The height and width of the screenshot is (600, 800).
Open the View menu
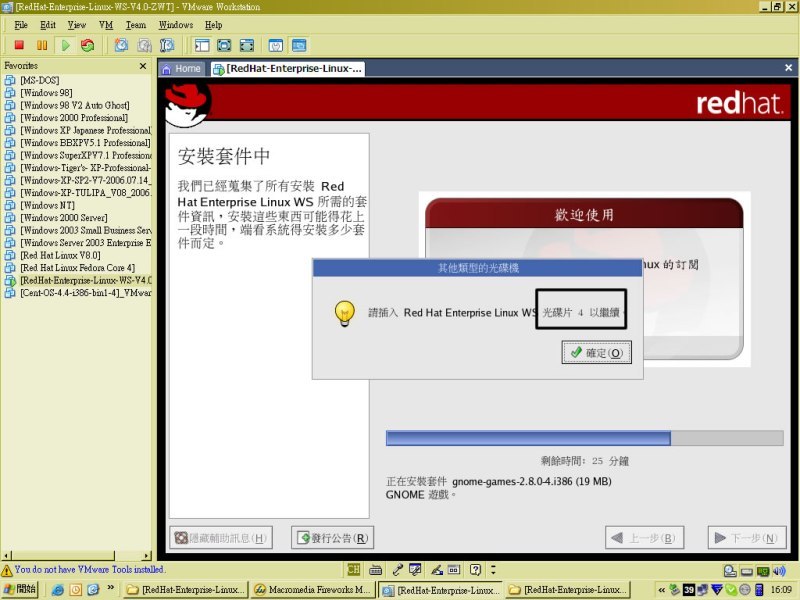click(77, 25)
